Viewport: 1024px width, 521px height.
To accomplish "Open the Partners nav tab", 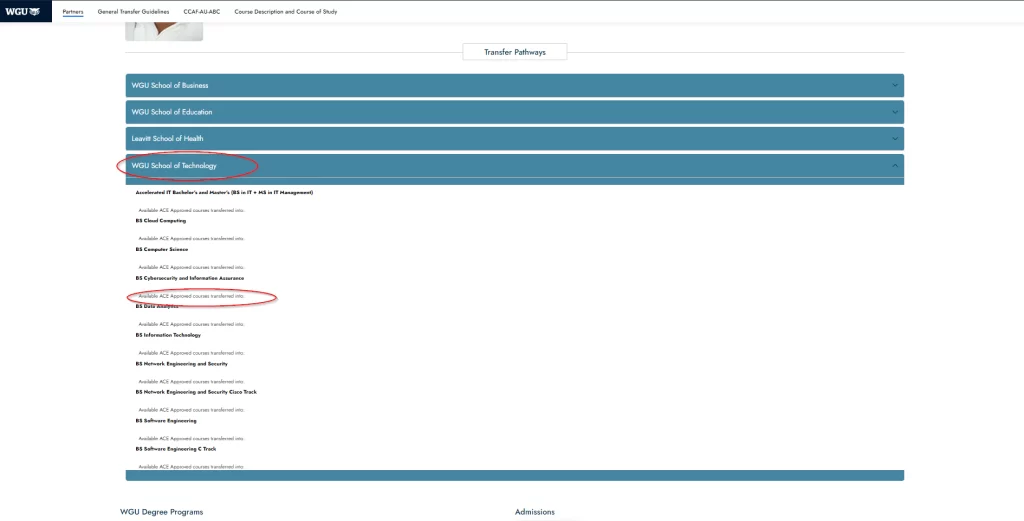I will pyautogui.click(x=73, y=12).
